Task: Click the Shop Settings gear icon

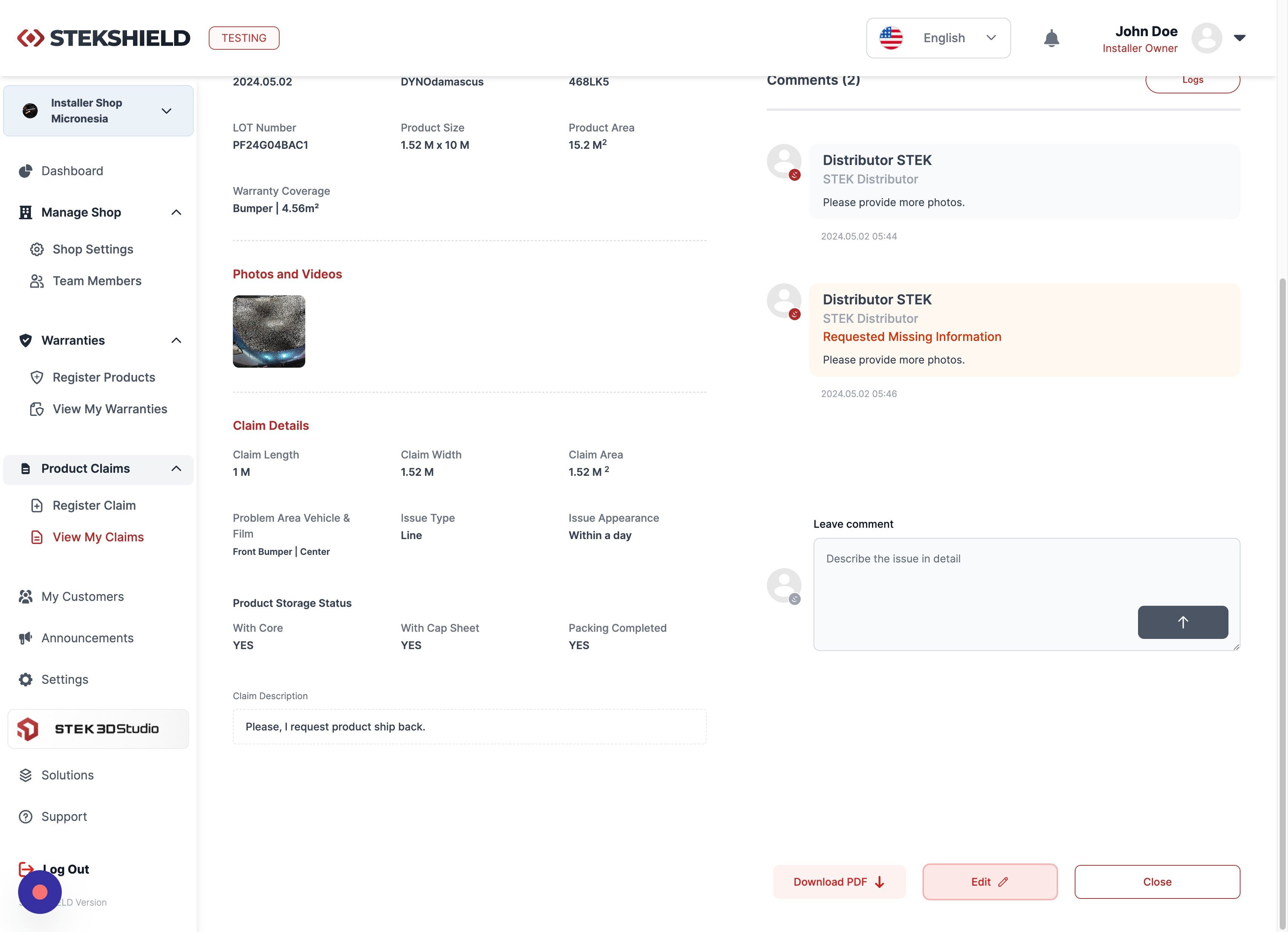Action: tap(37, 249)
